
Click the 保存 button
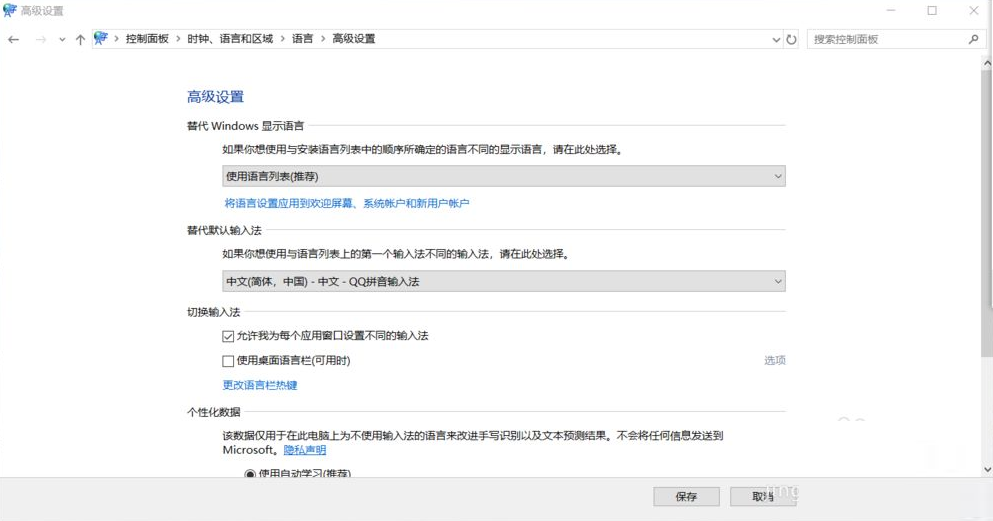point(686,496)
